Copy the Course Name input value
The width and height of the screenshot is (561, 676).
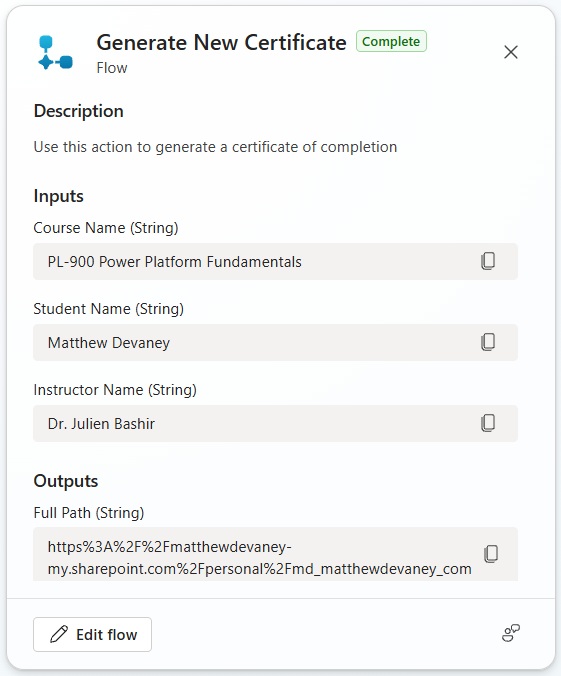pyautogui.click(x=488, y=261)
